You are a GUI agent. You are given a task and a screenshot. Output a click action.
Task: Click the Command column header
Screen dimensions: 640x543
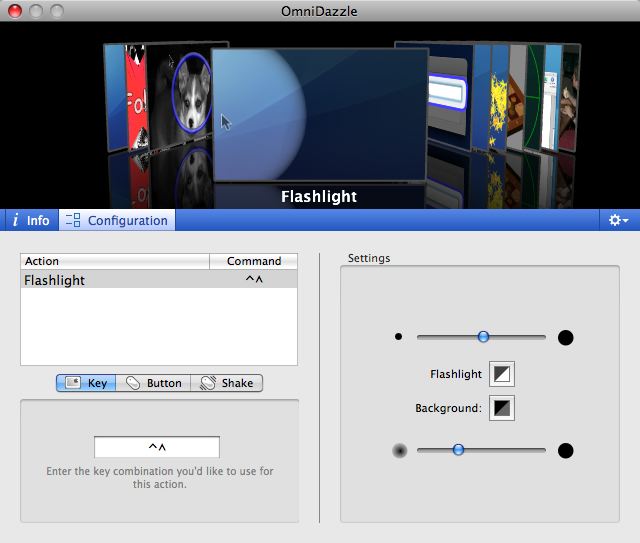(x=254, y=261)
